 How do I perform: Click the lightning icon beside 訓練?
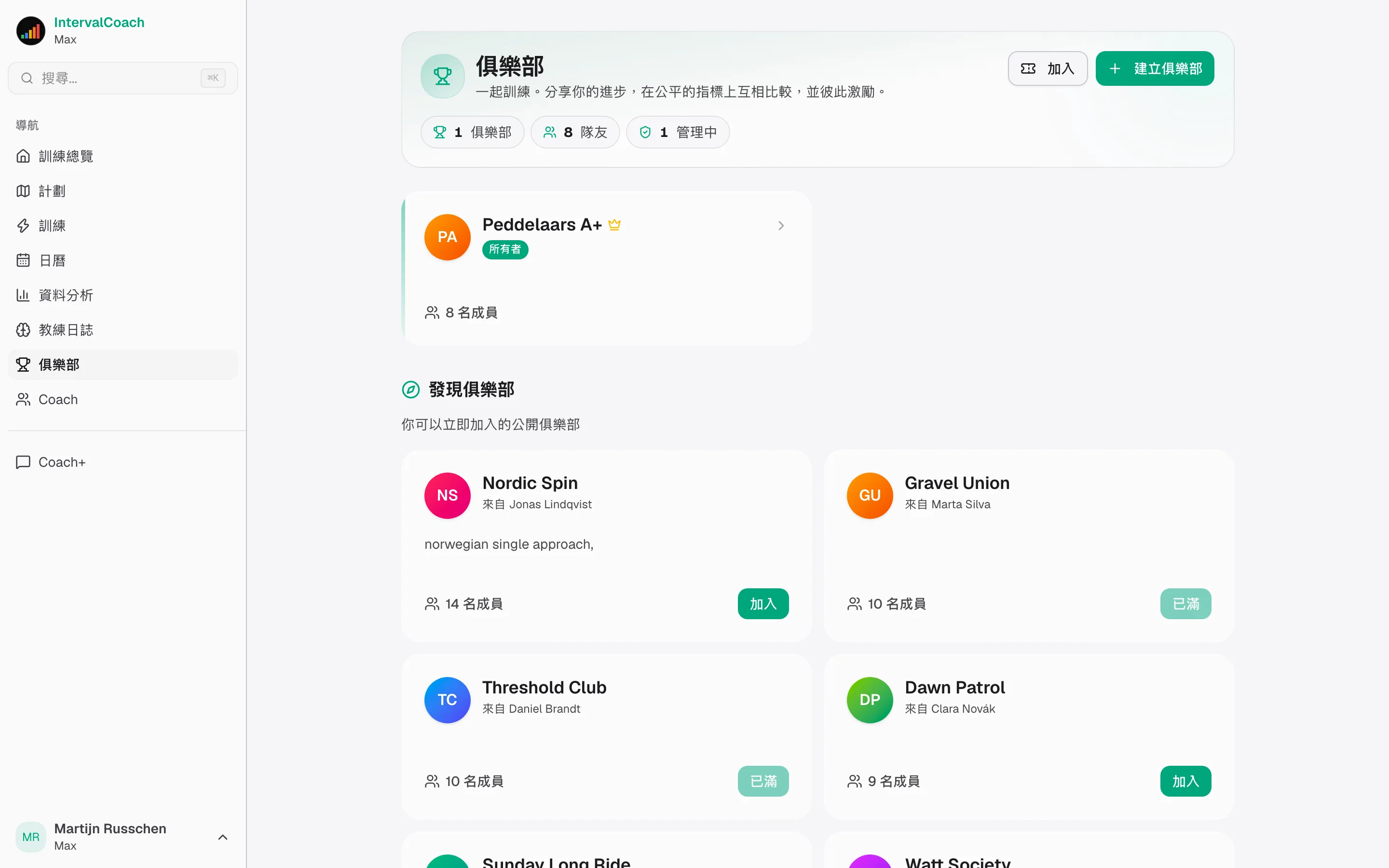point(23,226)
